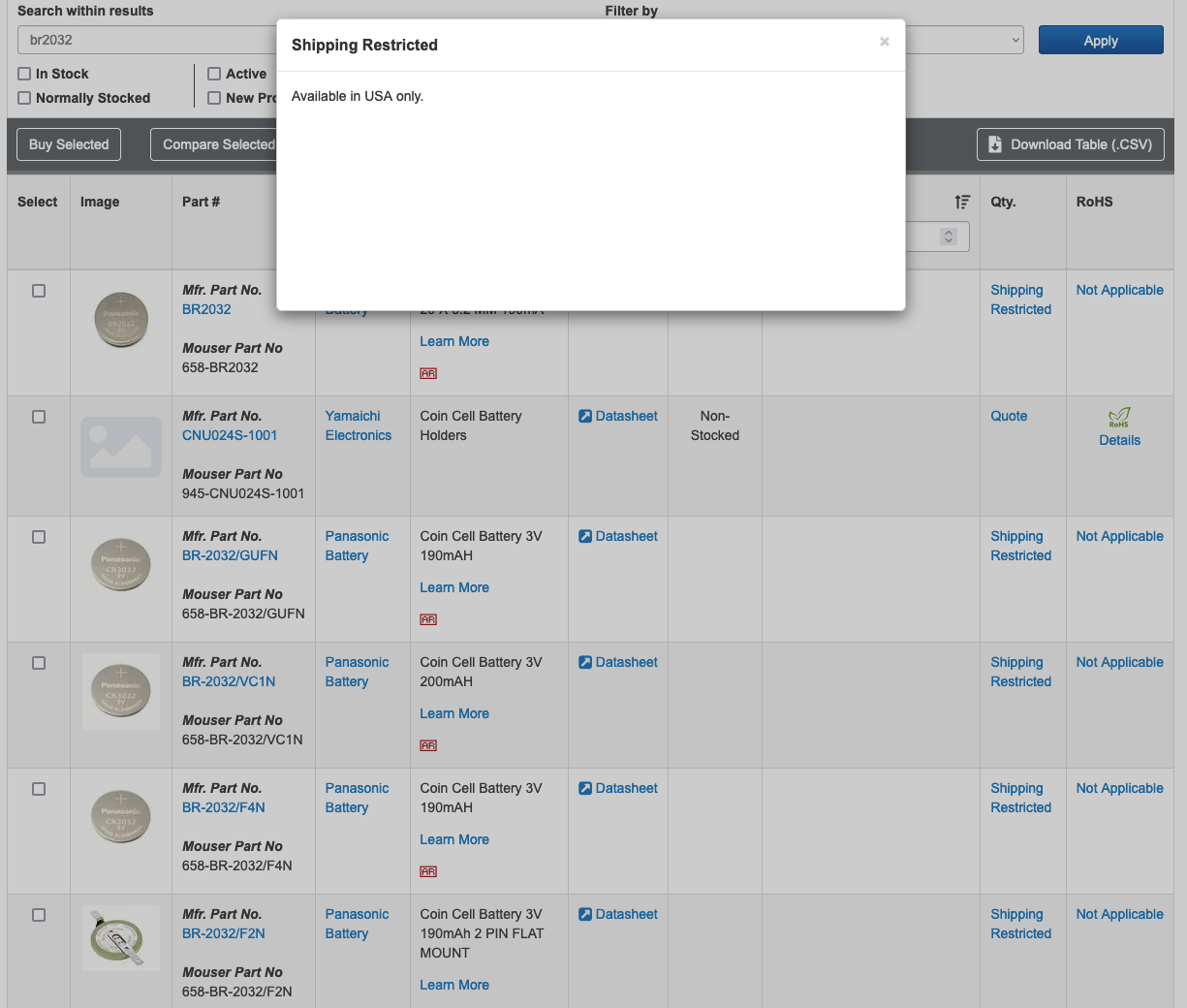Open the CNU024S-1001 placeholder image
Viewport: 1187px width, 1008px height.
point(121,447)
